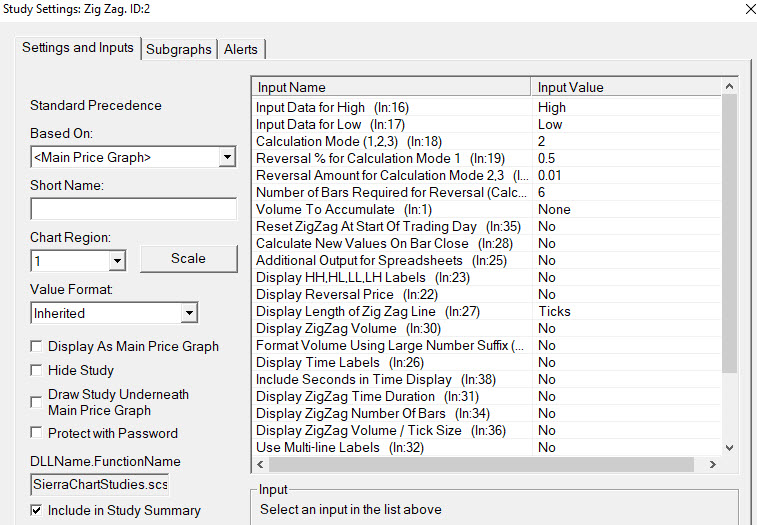Uncheck Include in Study Summary
This screenshot has height=525, width=757.
click(x=38, y=510)
